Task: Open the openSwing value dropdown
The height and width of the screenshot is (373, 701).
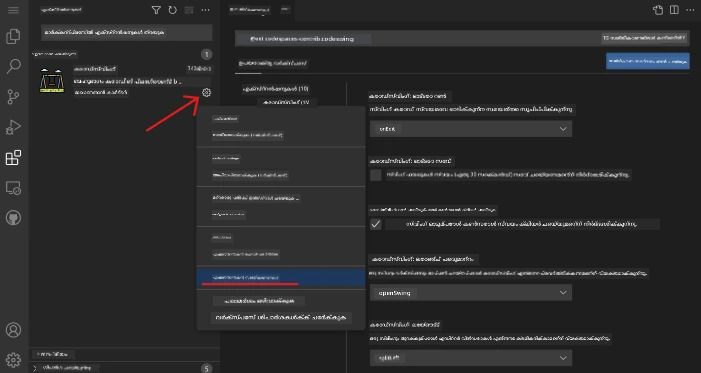Action: click(471, 292)
